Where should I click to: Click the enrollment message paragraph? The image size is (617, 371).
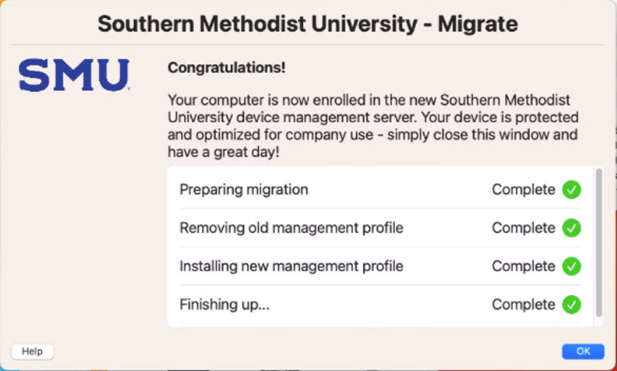(x=373, y=126)
